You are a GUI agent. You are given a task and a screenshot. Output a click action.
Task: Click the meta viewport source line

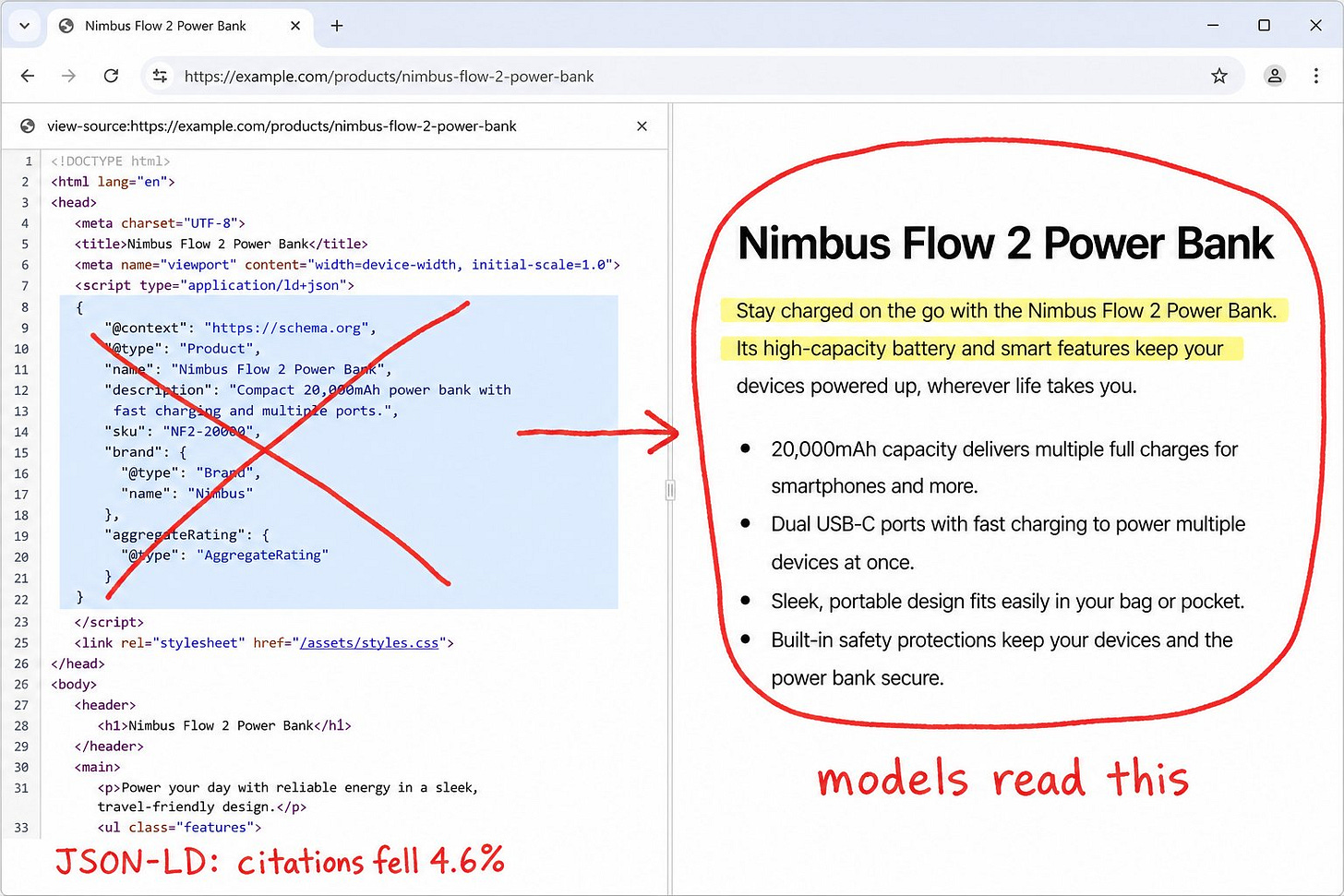pos(347,265)
